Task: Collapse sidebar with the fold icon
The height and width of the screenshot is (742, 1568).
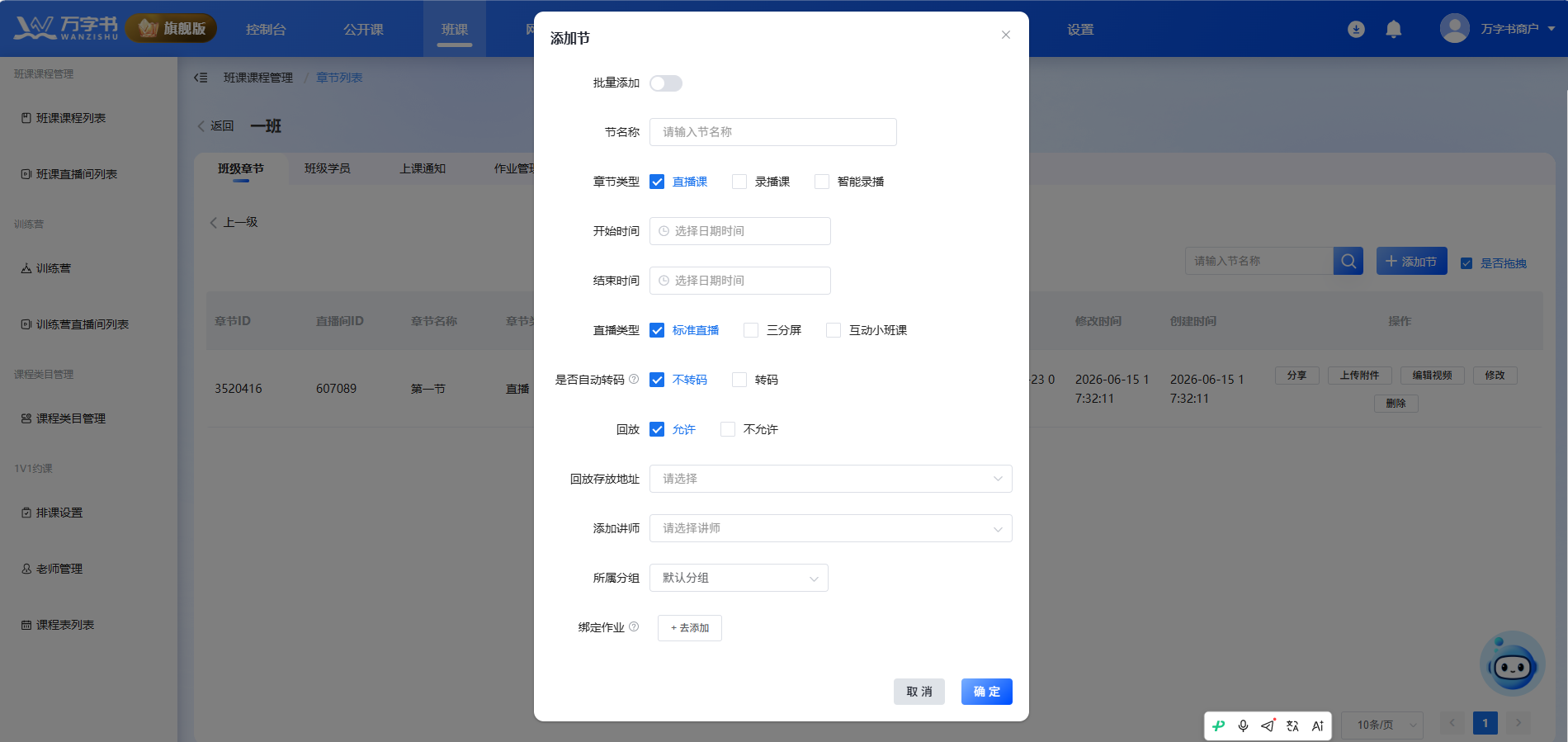Action: (x=201, y=78)
